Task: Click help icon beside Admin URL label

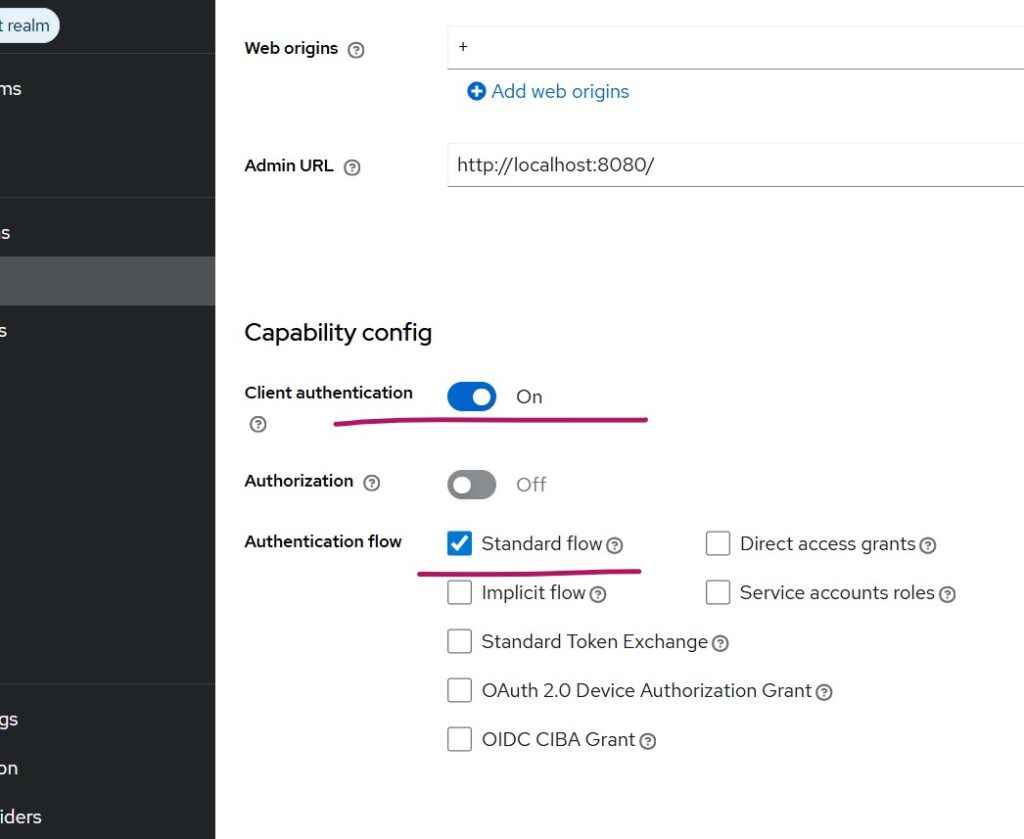Action: pyautogui.click(x=352, y=168)
